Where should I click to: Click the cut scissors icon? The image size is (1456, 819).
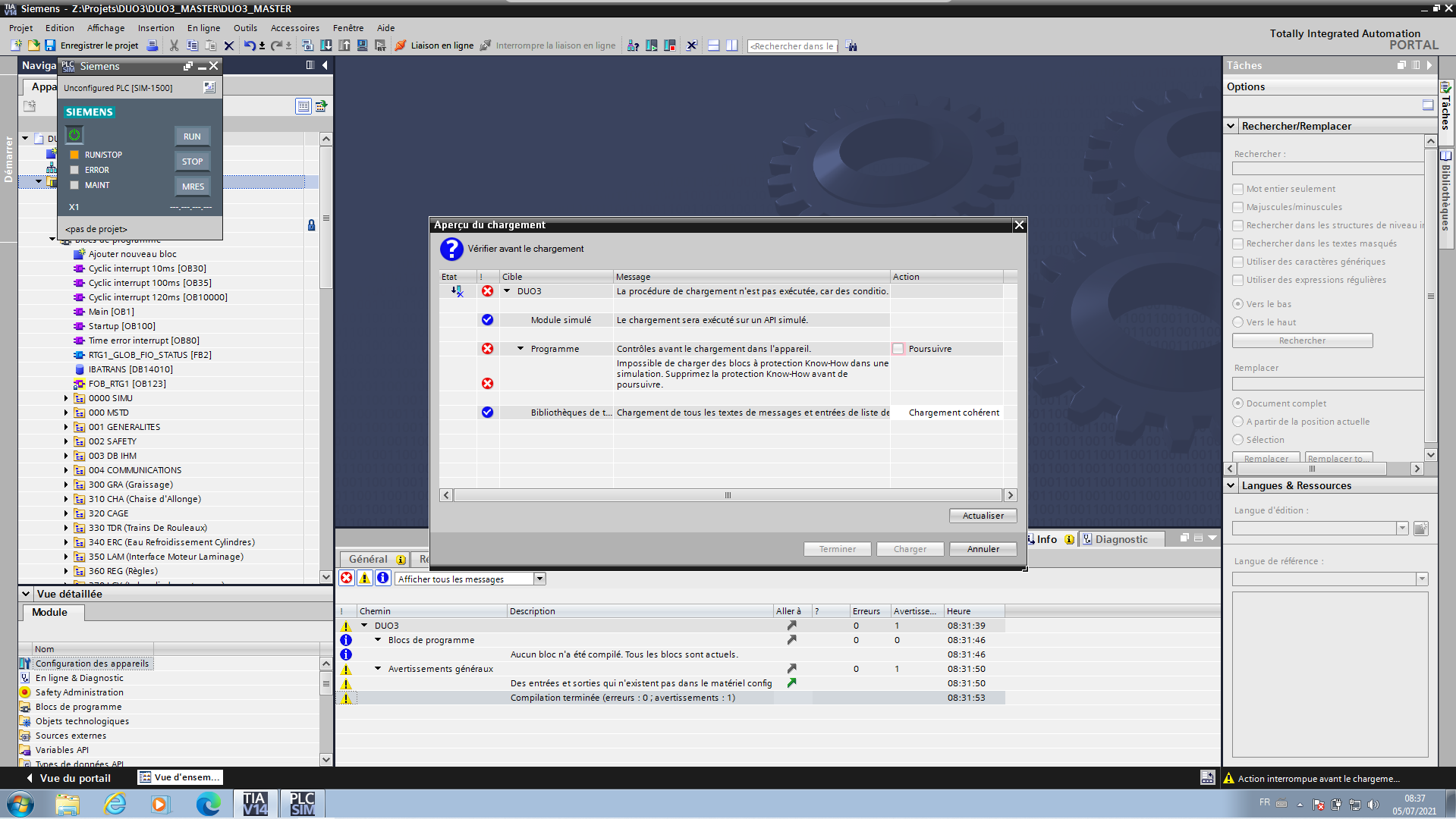coord(174,45)
